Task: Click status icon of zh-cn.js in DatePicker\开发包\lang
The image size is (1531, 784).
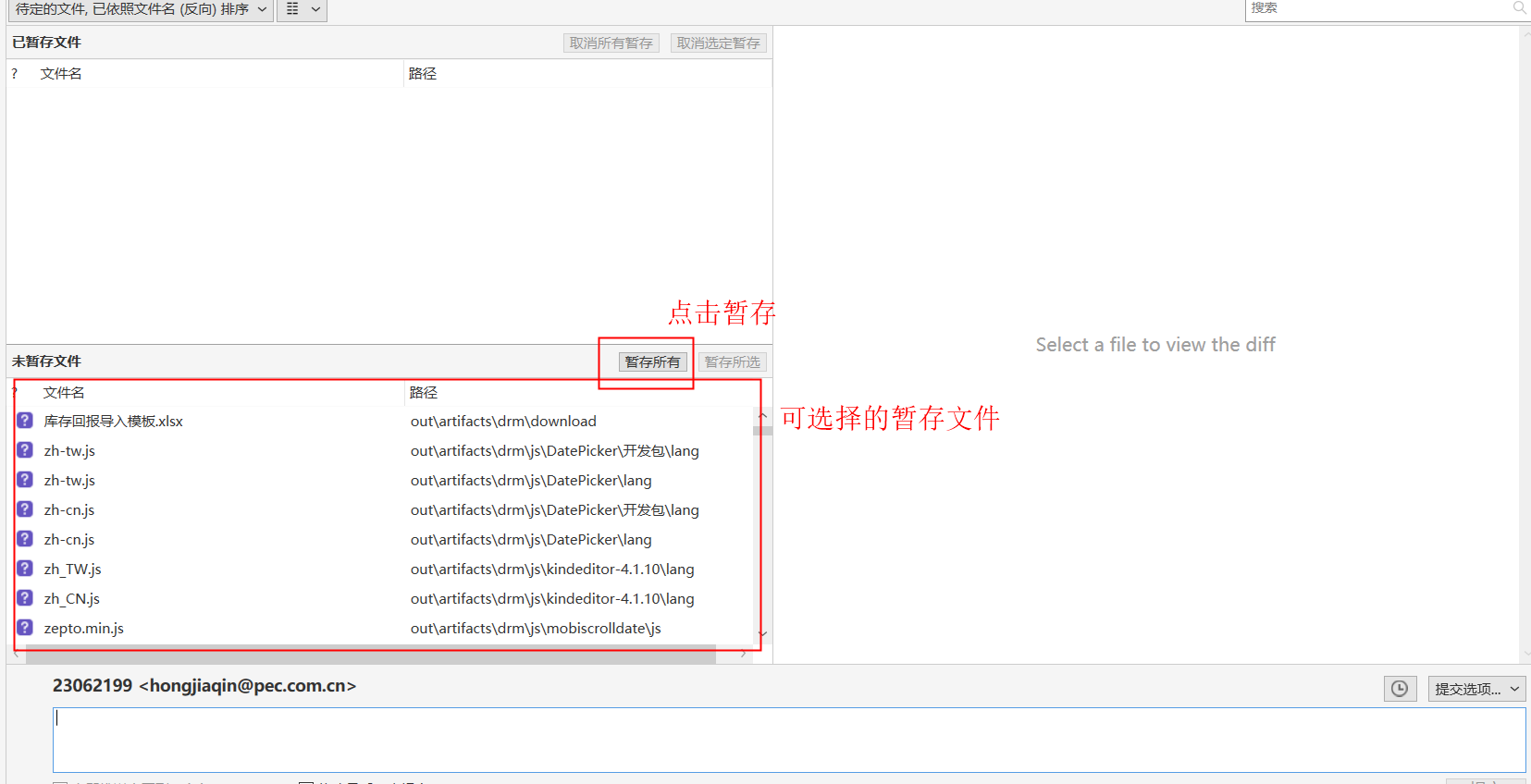Action: (25, 509)
